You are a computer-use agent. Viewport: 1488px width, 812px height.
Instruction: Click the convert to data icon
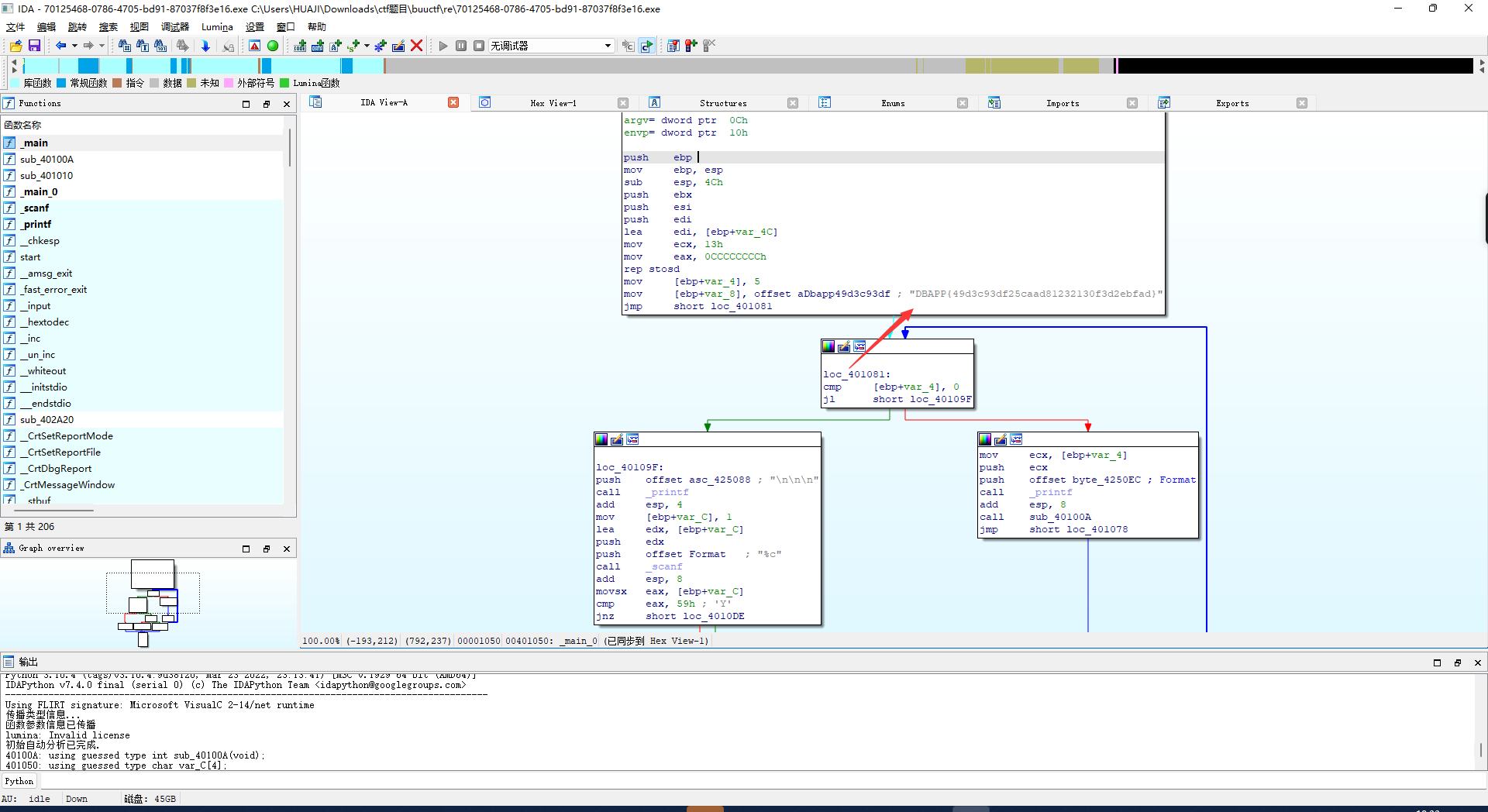pos(318,46)
